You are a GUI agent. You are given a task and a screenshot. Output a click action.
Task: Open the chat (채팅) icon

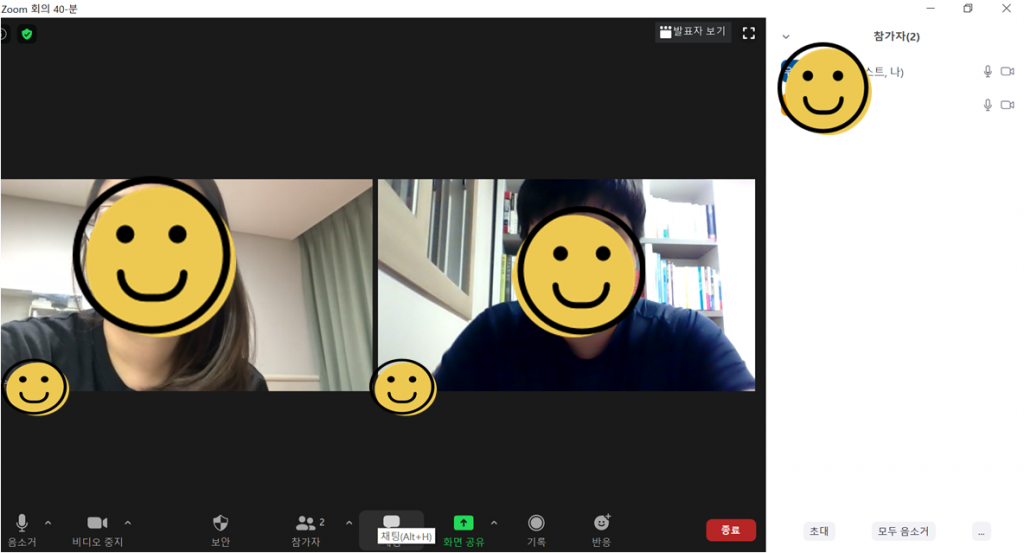[392, 522]
